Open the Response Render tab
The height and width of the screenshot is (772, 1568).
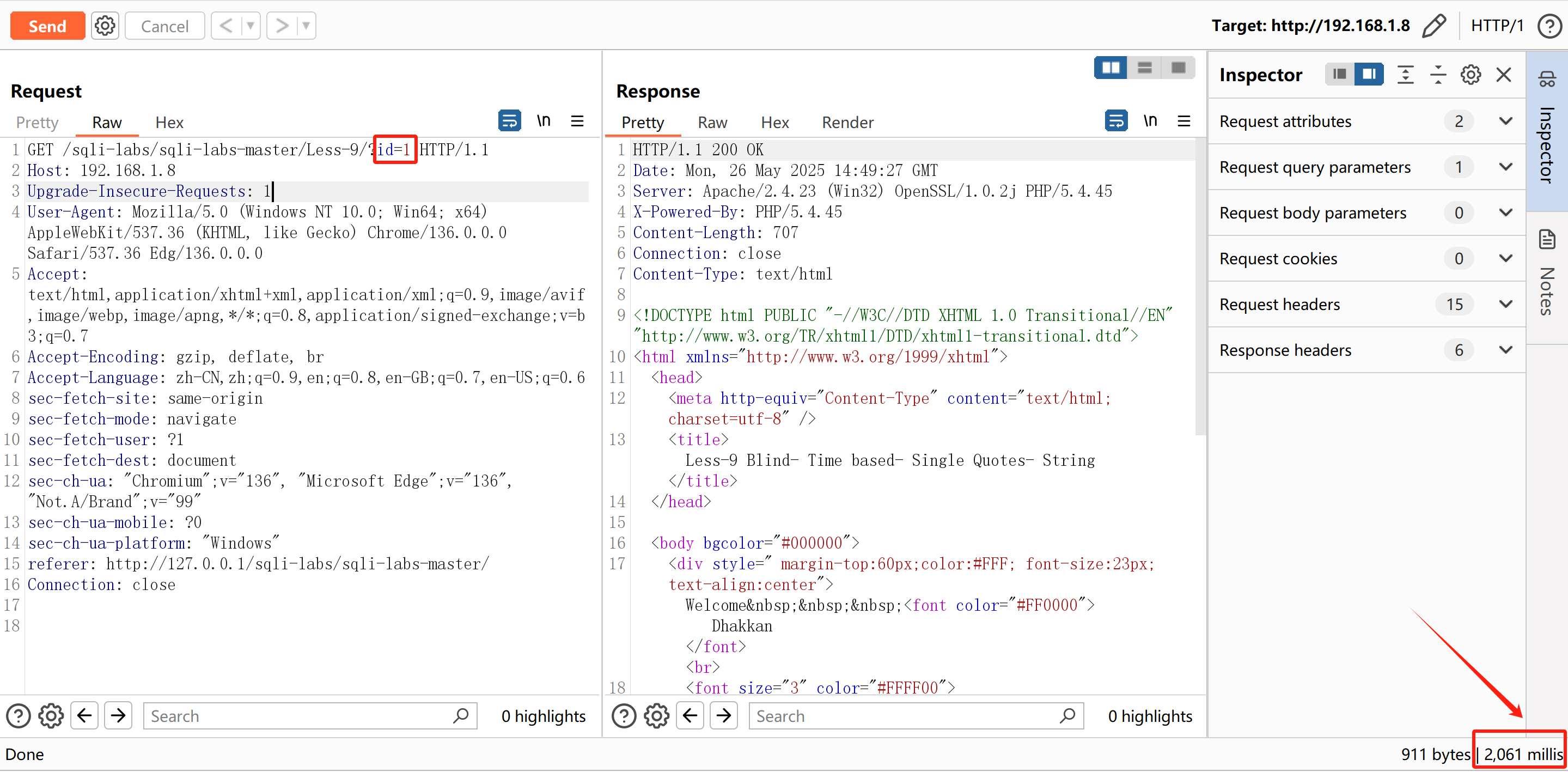847,123
